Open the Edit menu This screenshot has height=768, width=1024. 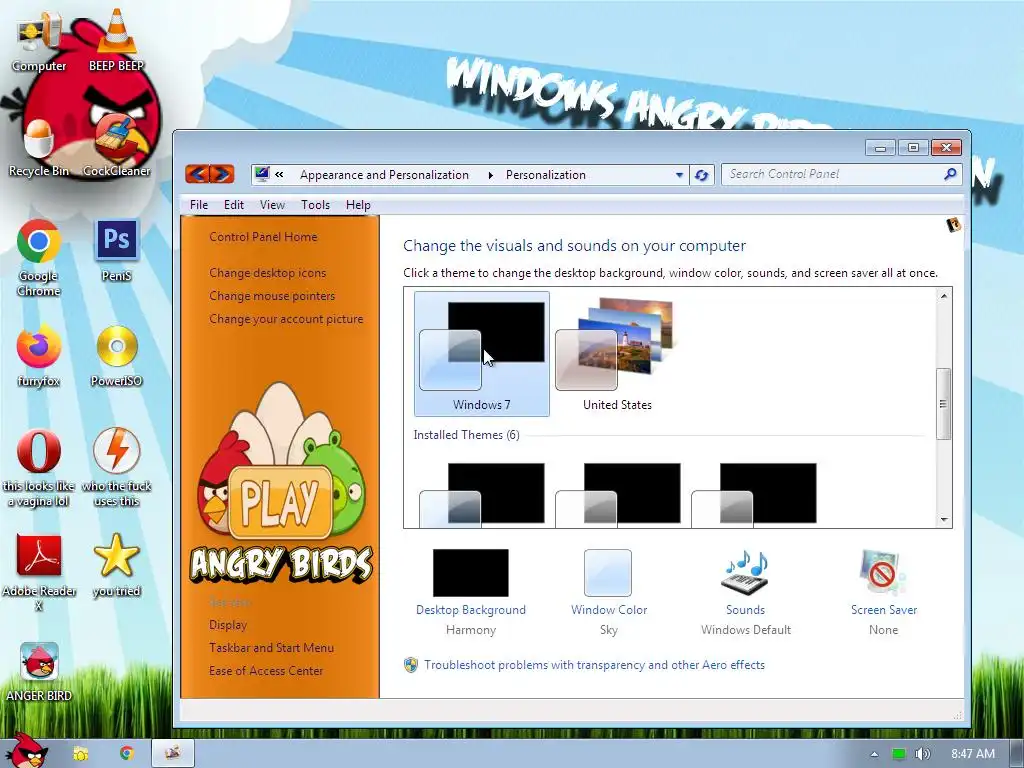click(234, 204)
